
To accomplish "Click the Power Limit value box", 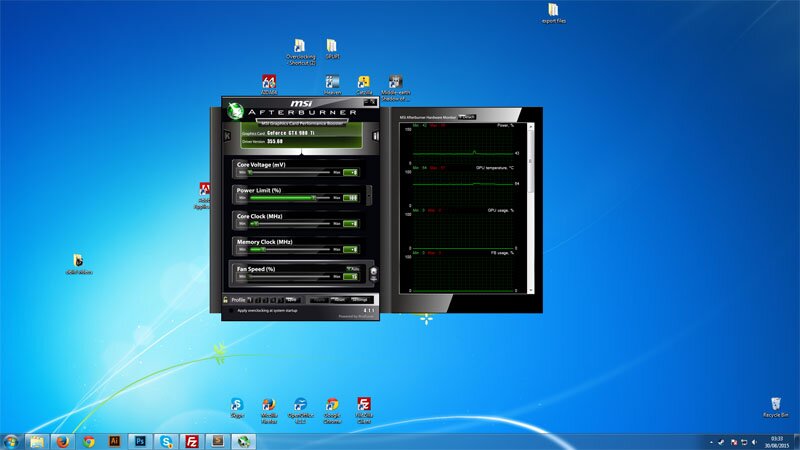I will click(x=351, y=198).
